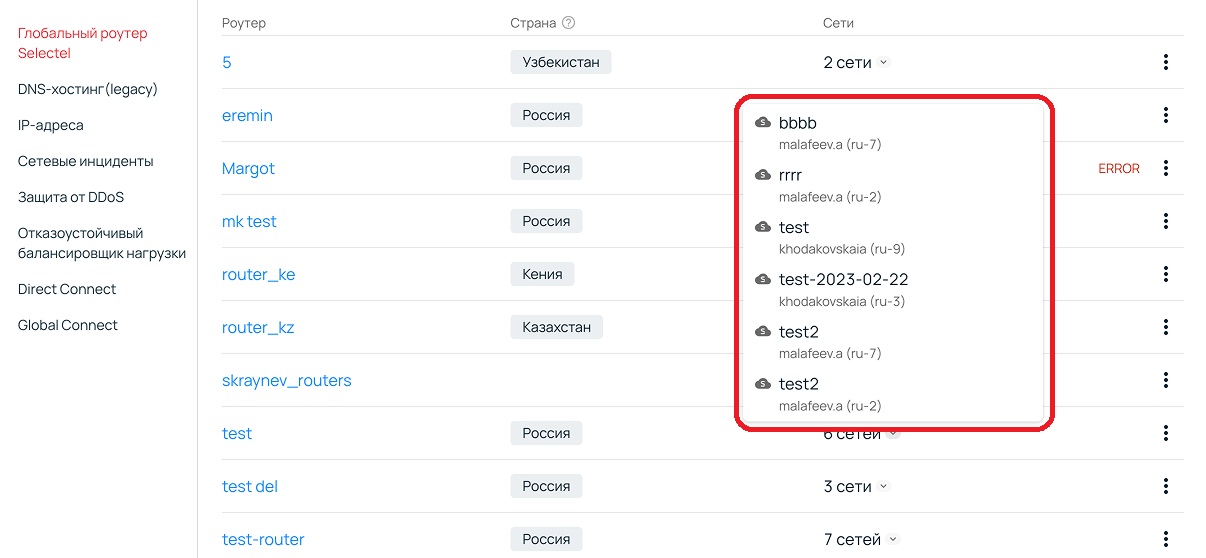Open the skraynev_routers link
1206x558 pixels.
click(x=286, y=380)
